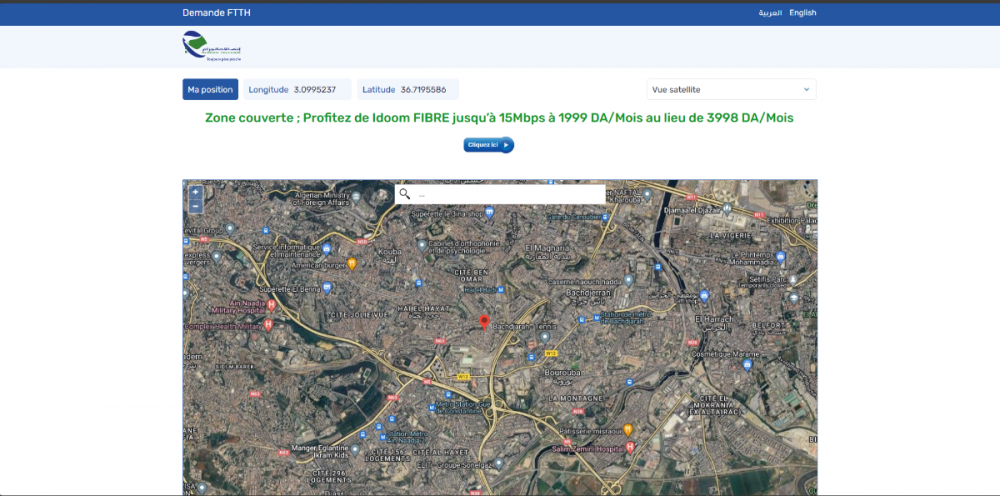Screen dimensions: 1000x496
Task: Zoom out with the map minus button
Action: click(x=195, y=205)
